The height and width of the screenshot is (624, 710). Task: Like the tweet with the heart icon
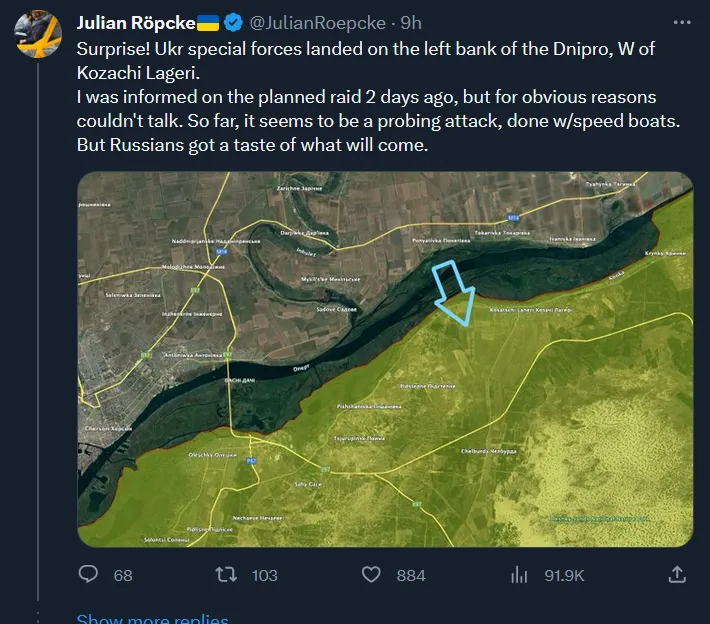point(371,574)
